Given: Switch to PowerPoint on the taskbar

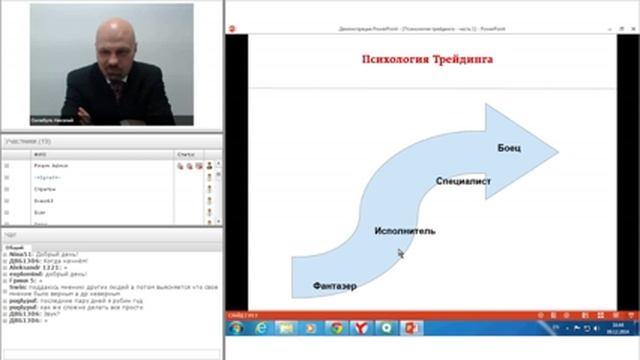Looking at the screenshot, I should tap(411, 328).
